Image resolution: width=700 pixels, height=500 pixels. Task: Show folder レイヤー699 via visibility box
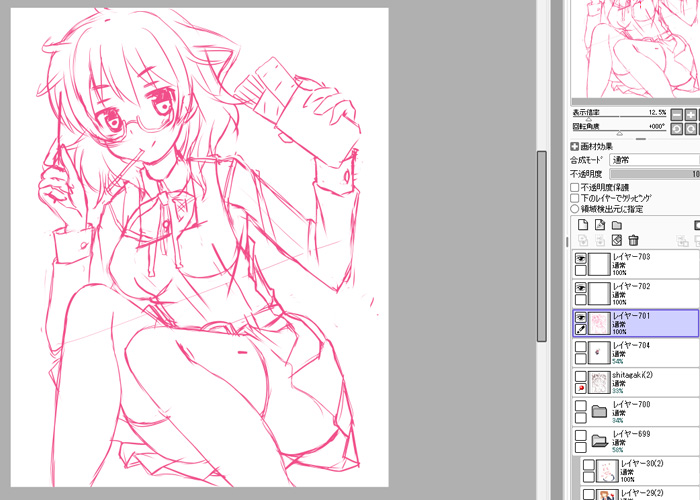click(x=580, y=435)
